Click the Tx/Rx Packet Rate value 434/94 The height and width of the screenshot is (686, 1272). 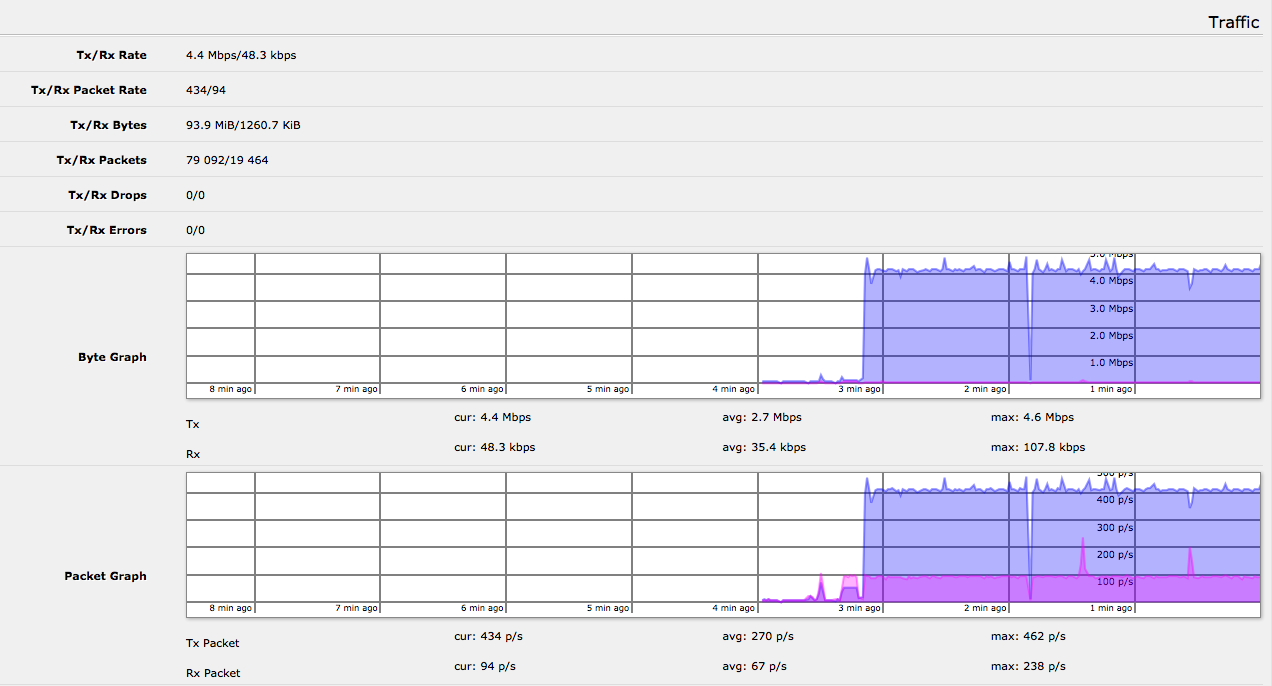point(204,90)
